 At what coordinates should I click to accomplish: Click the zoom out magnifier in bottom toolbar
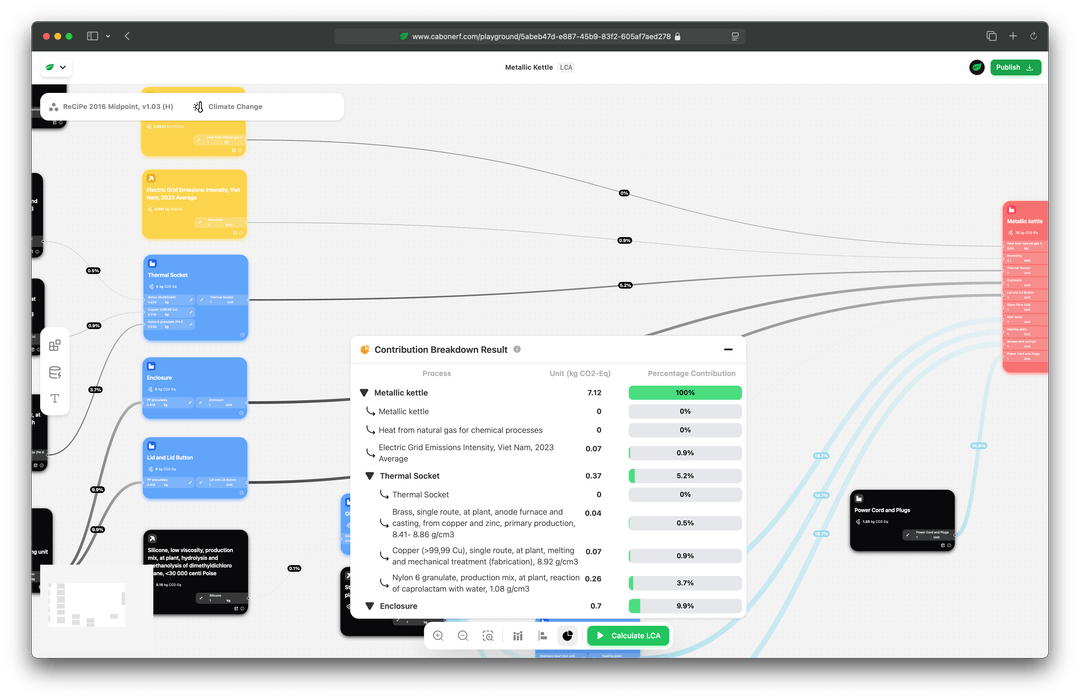(x=463, y=635)
